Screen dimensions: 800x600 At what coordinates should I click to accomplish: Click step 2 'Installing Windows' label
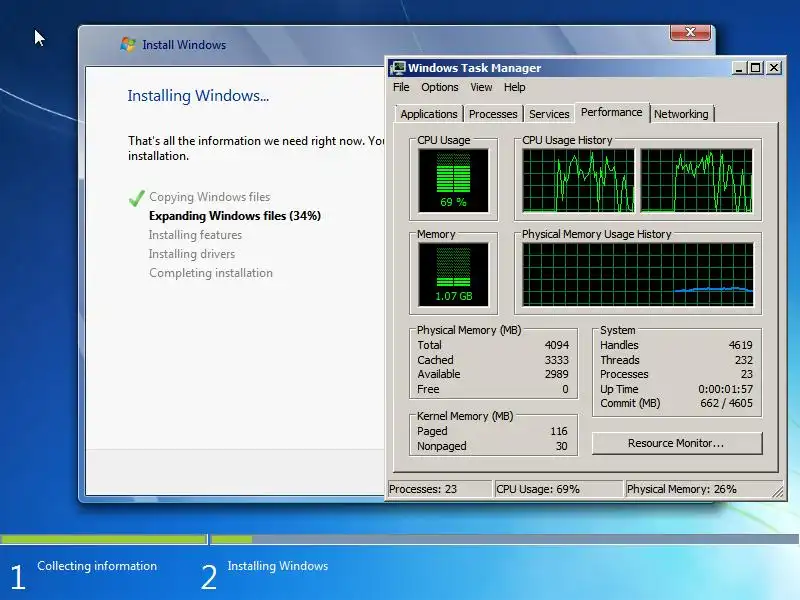(278, 566)
